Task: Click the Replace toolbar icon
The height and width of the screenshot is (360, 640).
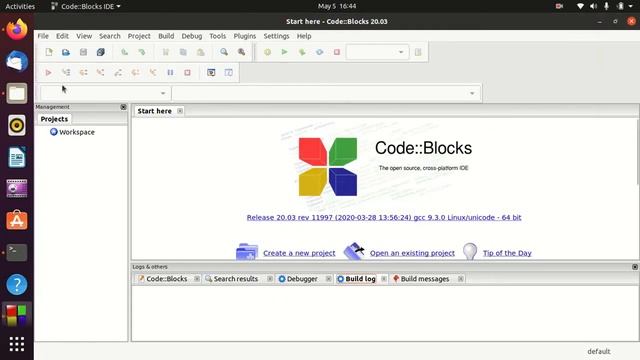Action: (x=242, y=52)
